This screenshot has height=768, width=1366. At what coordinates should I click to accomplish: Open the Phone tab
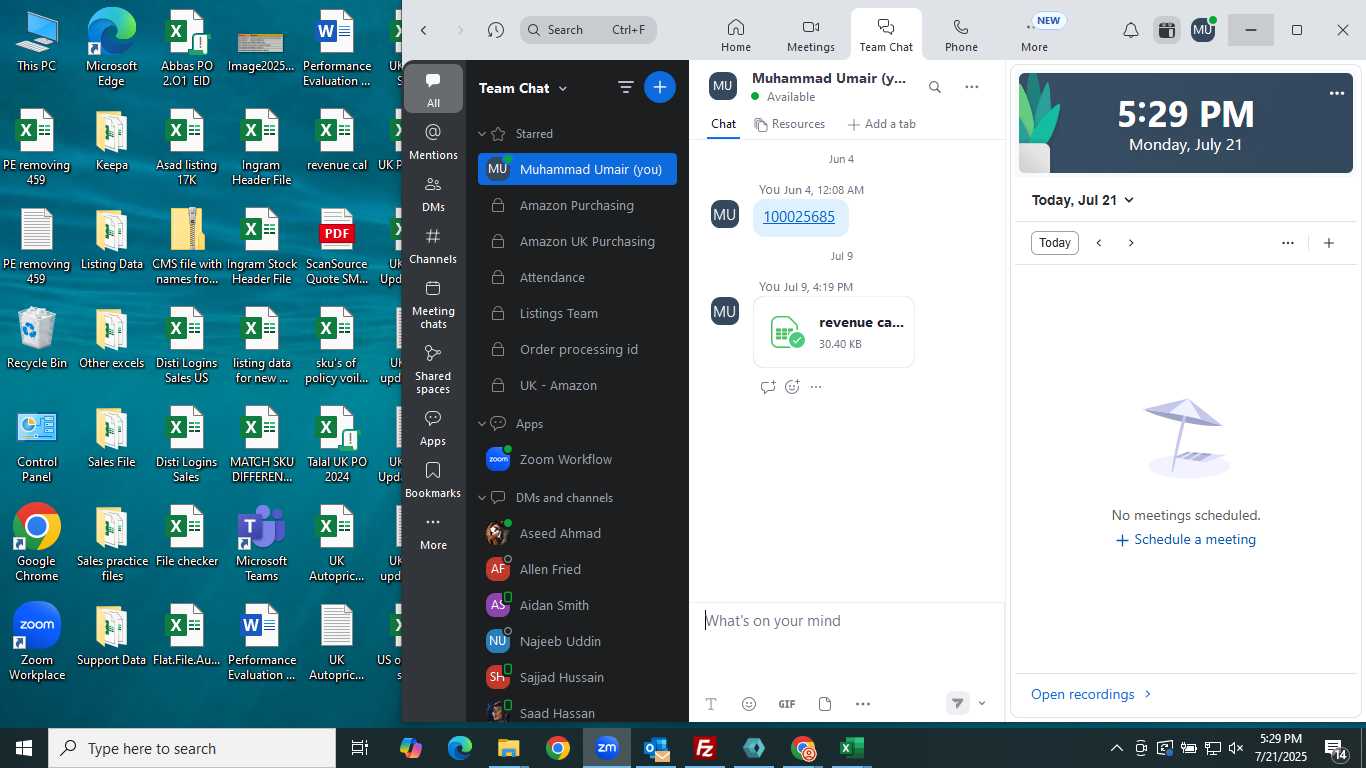click(x=961, y=35)
